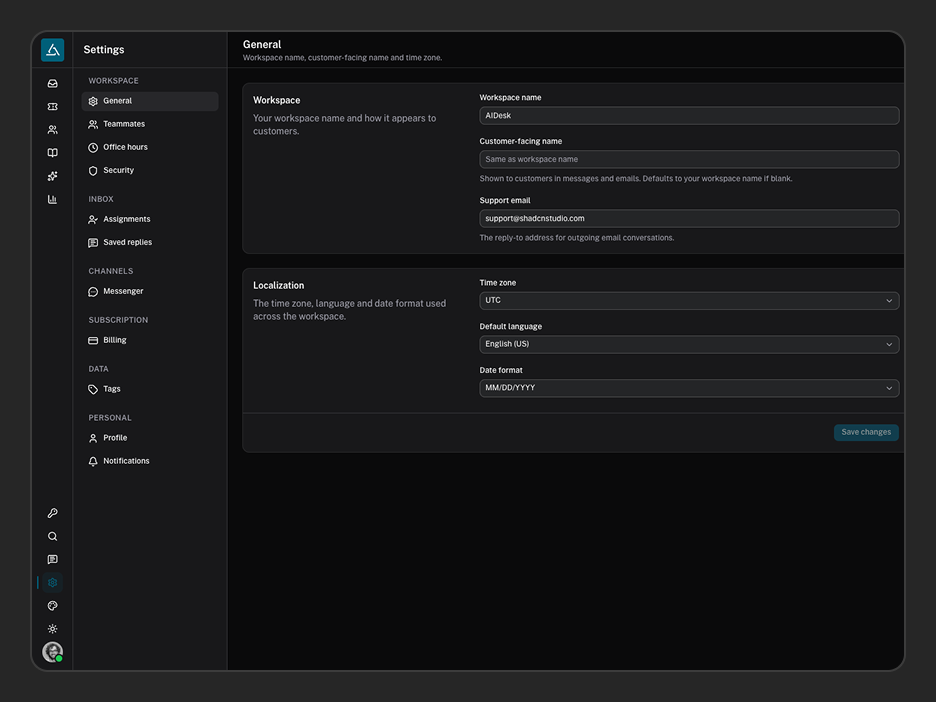Select General in the settings sidebar
This screenshot has width=936, height=702.
tap(150, 101)
